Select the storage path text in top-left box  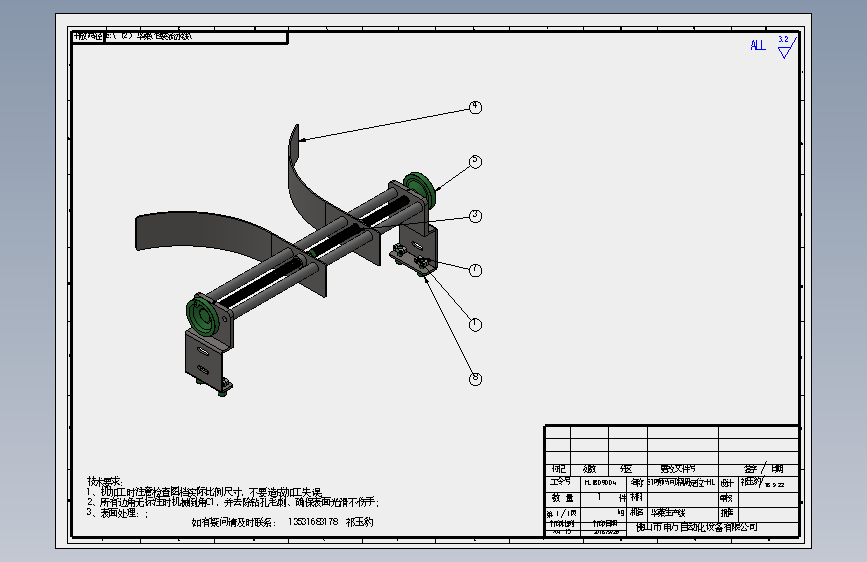[x=133, y=36]
